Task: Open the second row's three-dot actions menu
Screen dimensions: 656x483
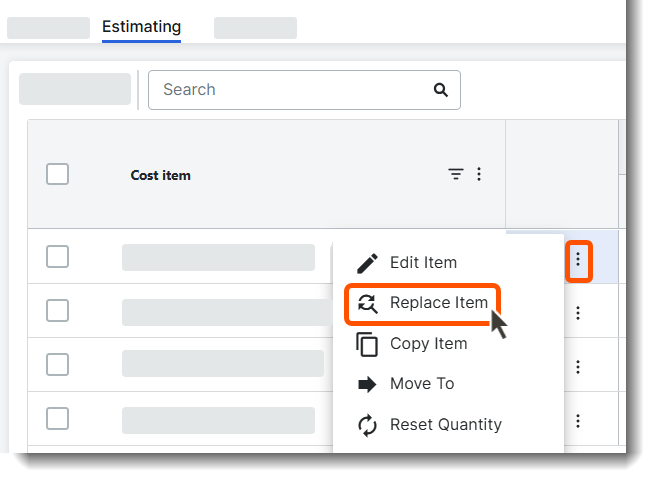Action: click(578, 313)
